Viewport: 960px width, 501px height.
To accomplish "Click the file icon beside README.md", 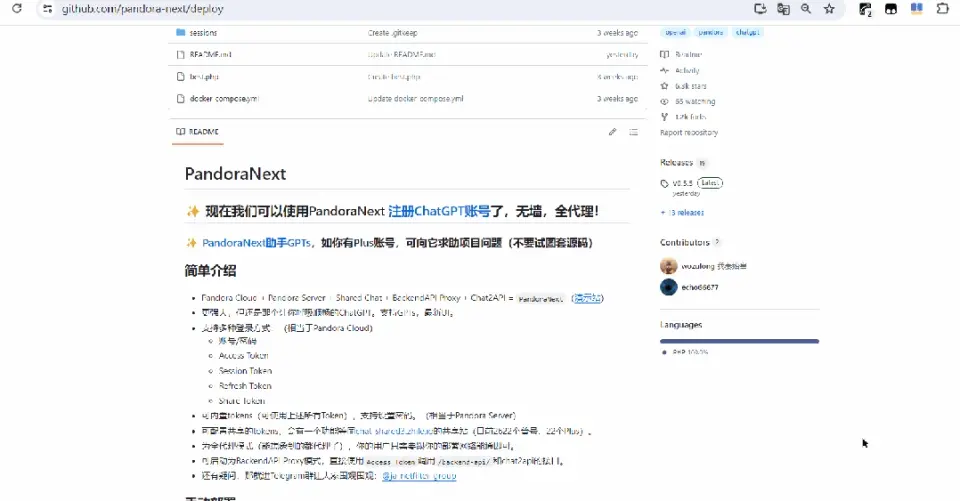I will point(180,55).
